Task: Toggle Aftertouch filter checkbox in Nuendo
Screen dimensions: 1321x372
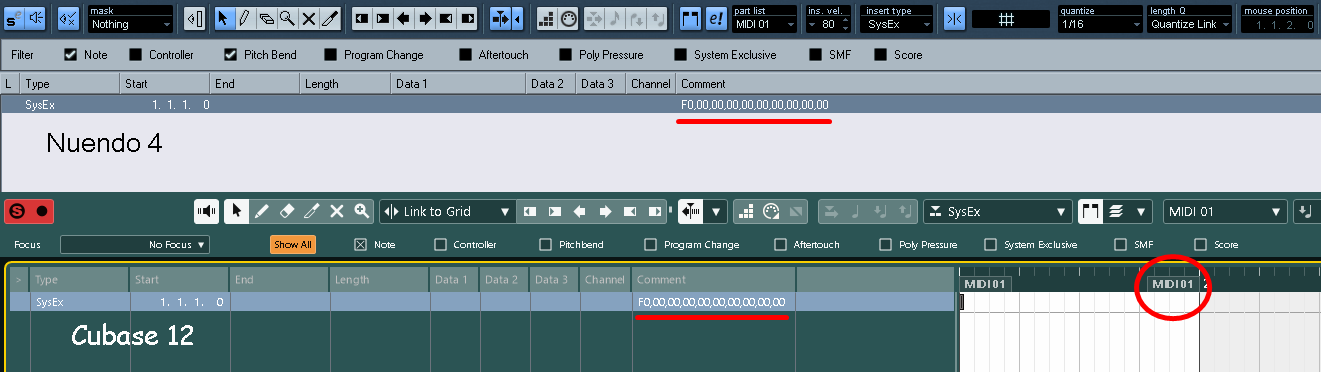Action: point(466,54)
